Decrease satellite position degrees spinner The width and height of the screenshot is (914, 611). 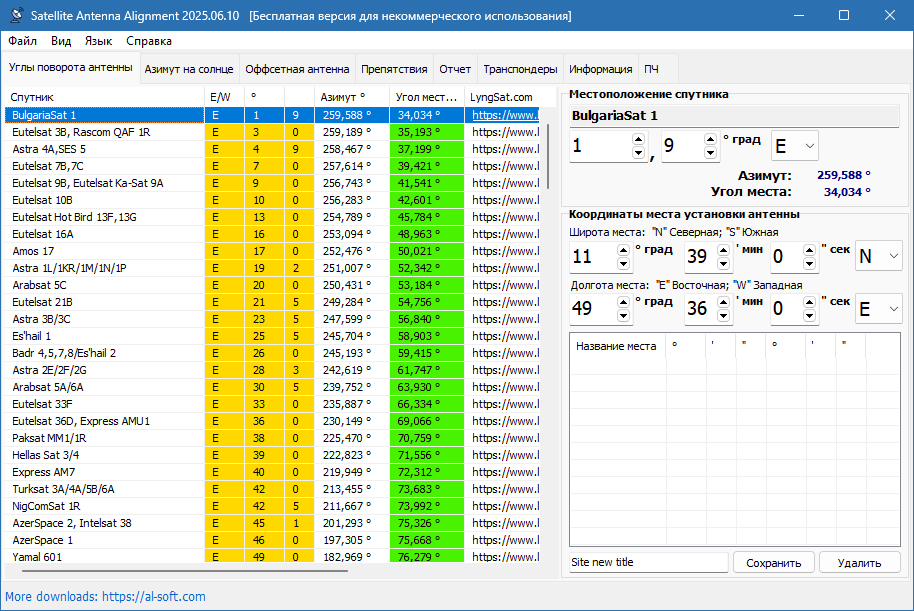tap(638, 153)
